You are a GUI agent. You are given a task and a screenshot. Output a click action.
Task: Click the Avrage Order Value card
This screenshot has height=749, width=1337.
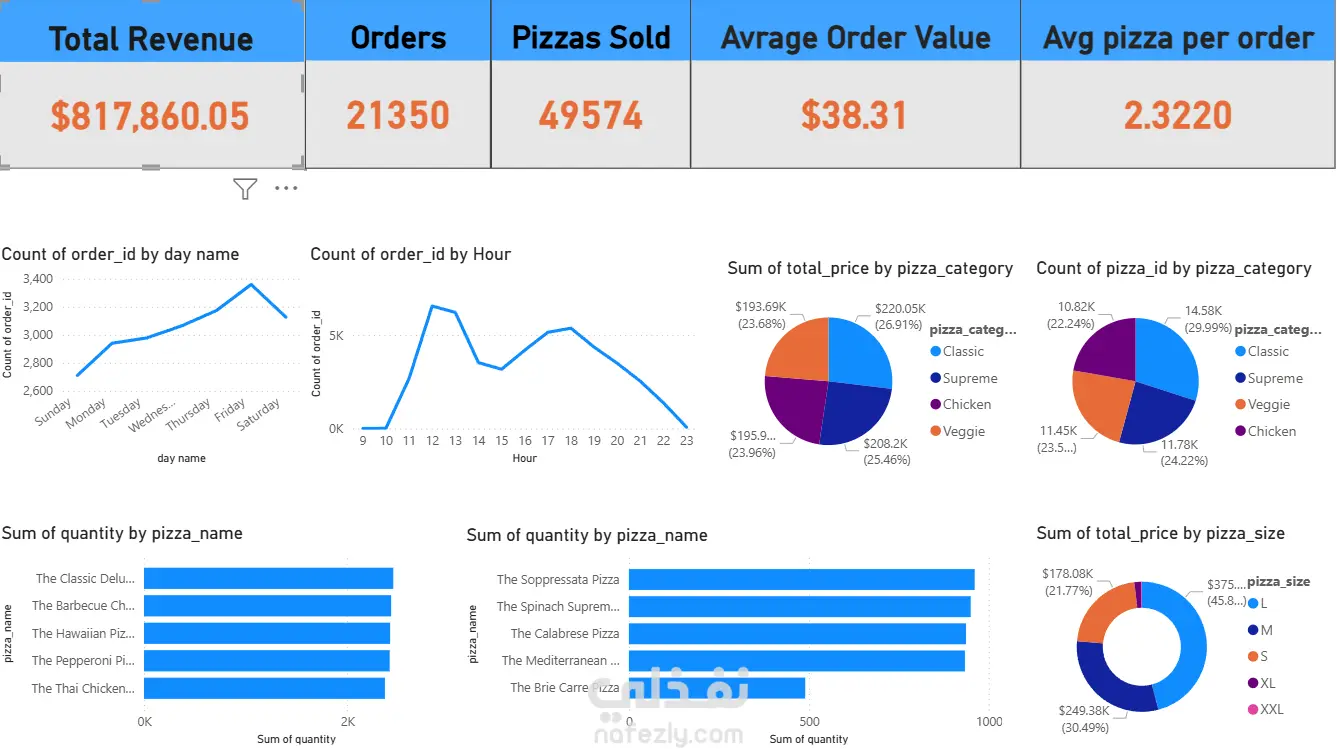(855, 84)
